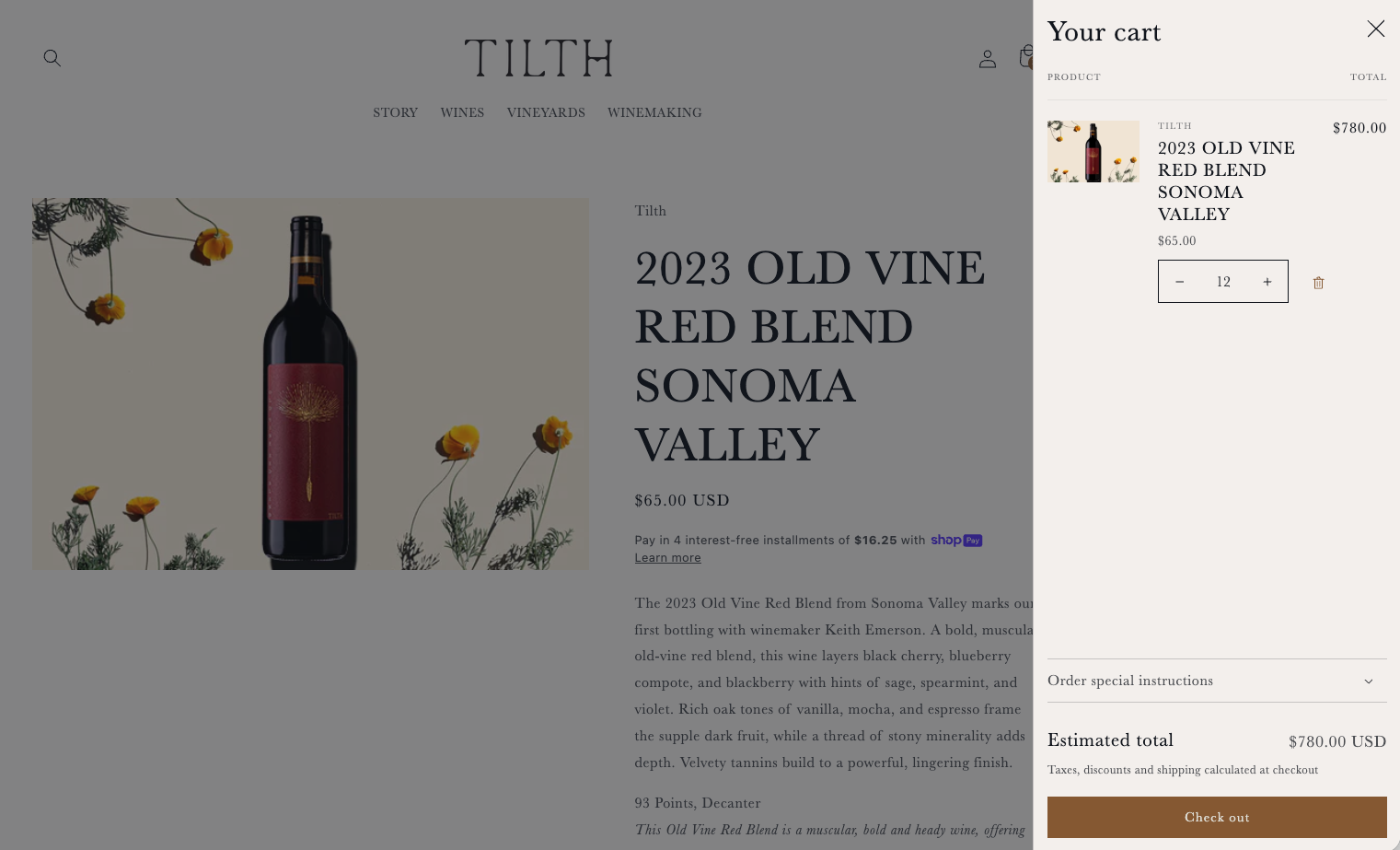This screenshot has height=850, width=1400.
Task: Click the search magnifier icon
Action: point(52,58)
